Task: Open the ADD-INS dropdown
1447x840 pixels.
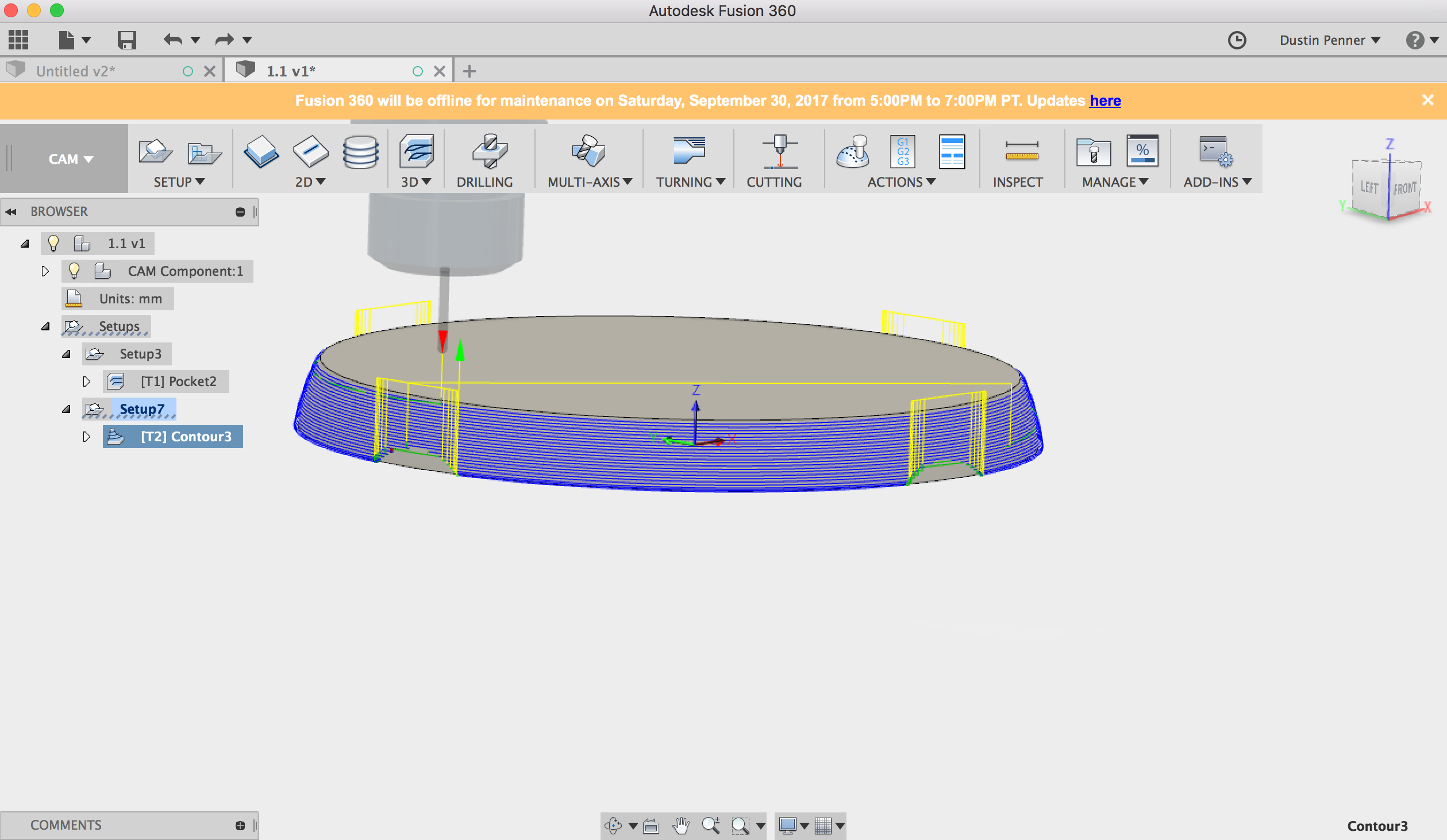Action: point(1218,182)
